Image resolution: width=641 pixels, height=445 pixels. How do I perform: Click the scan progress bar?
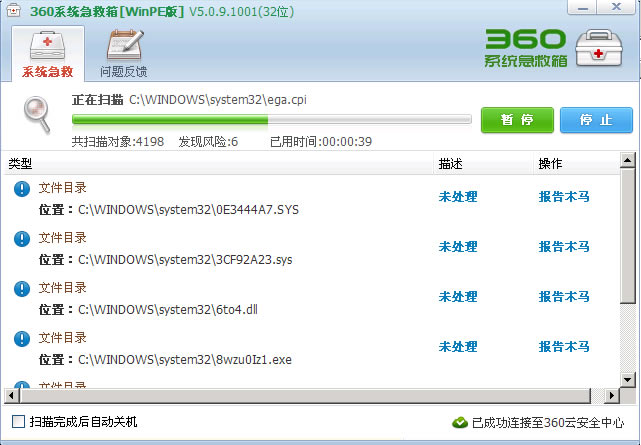[x=271, y=119]
